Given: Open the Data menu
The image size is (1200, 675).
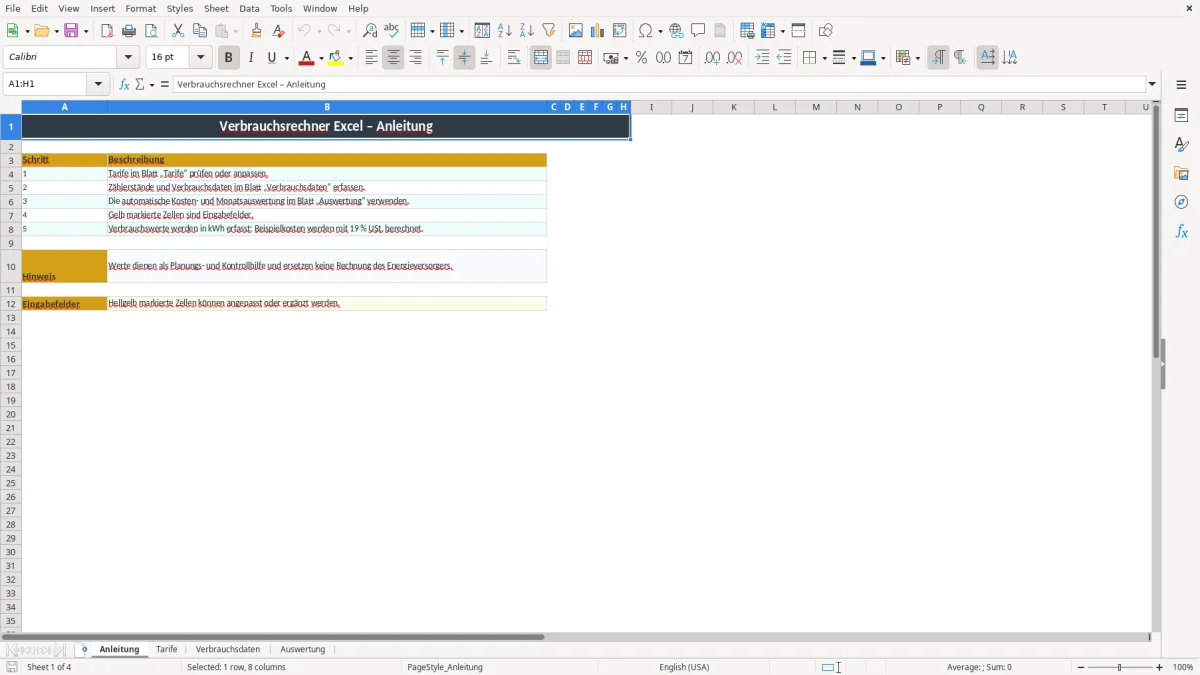Looking at the screenshot, I should [x=249, y=8].
